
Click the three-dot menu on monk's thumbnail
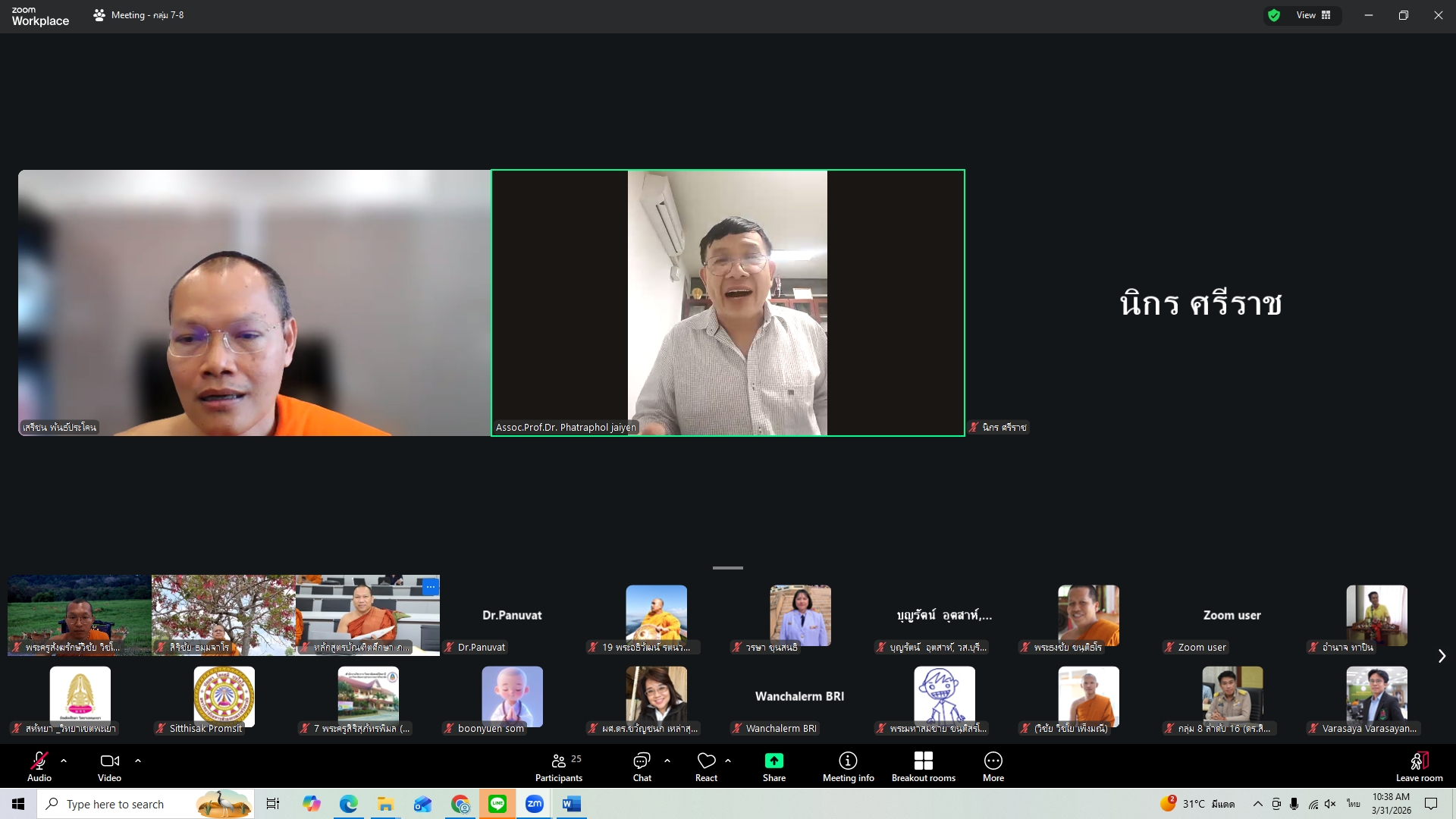430,587
